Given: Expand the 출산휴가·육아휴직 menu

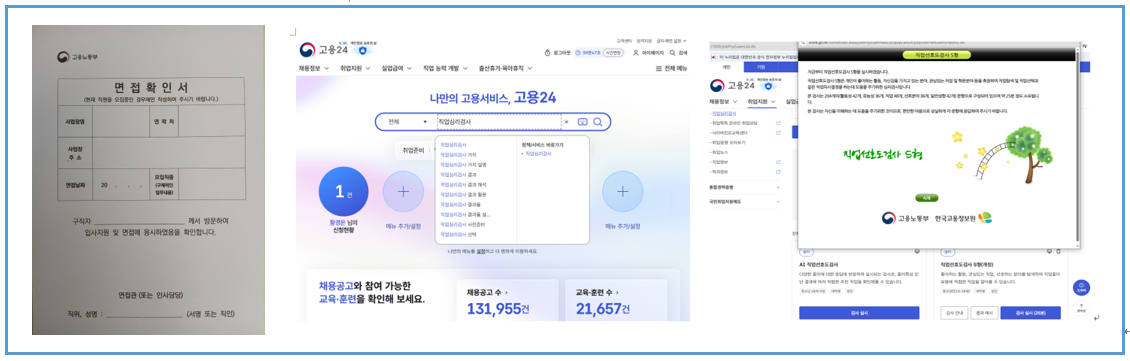Looking at the screenshot, I should click(505, 68).
